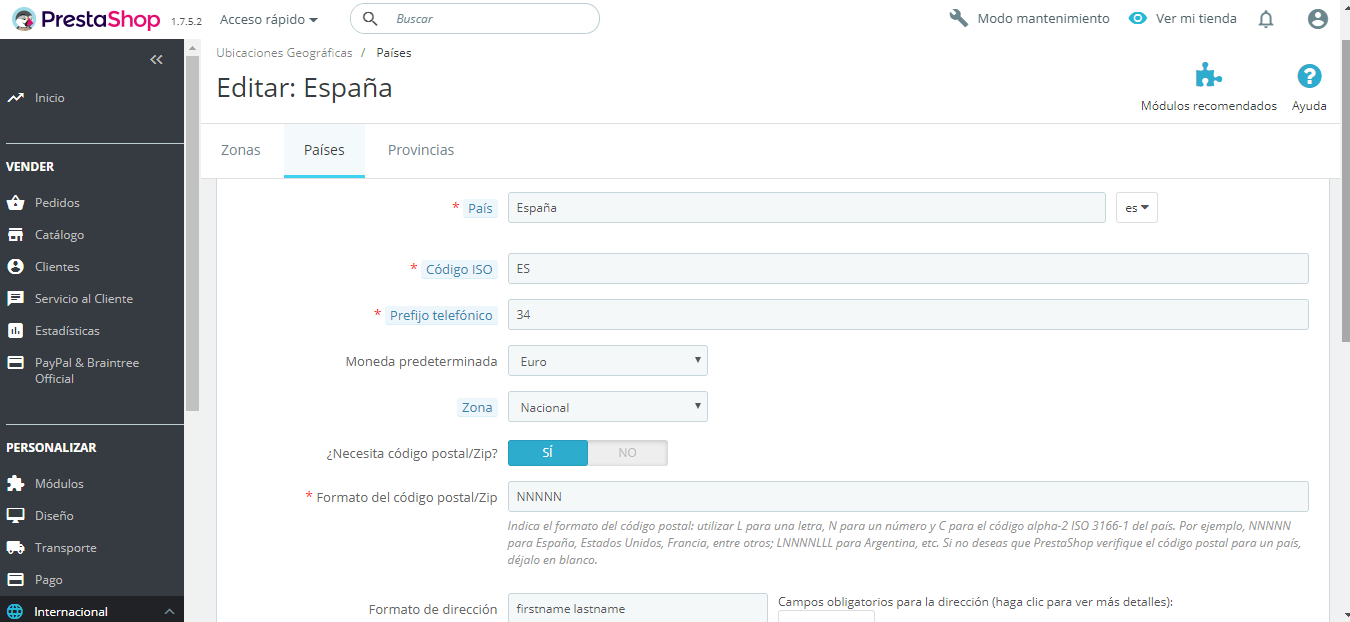Click the 1.7.5.2 version number
The width and height of the screenshot is (1350, 622).
pyautogui.click(x=186, y=21)
